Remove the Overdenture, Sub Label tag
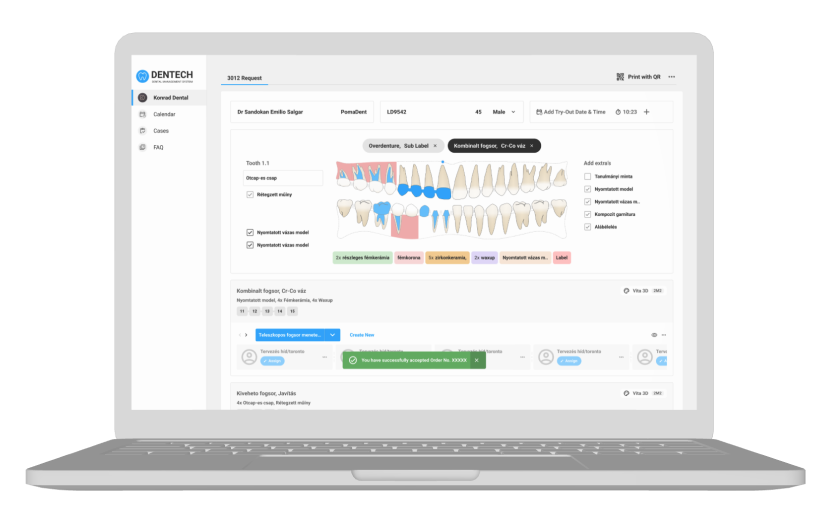Viewport: 820px width, 520px height. tap(435, 146)
